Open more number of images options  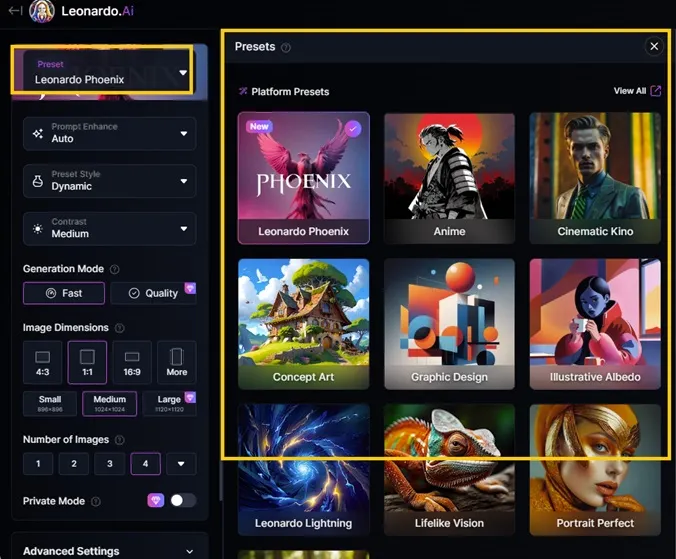[181, 463]
